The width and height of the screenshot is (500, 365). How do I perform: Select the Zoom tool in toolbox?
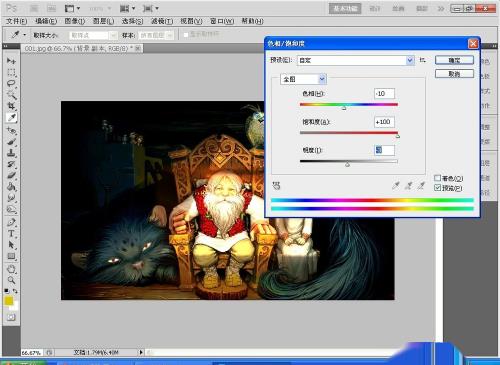(11, 280)
